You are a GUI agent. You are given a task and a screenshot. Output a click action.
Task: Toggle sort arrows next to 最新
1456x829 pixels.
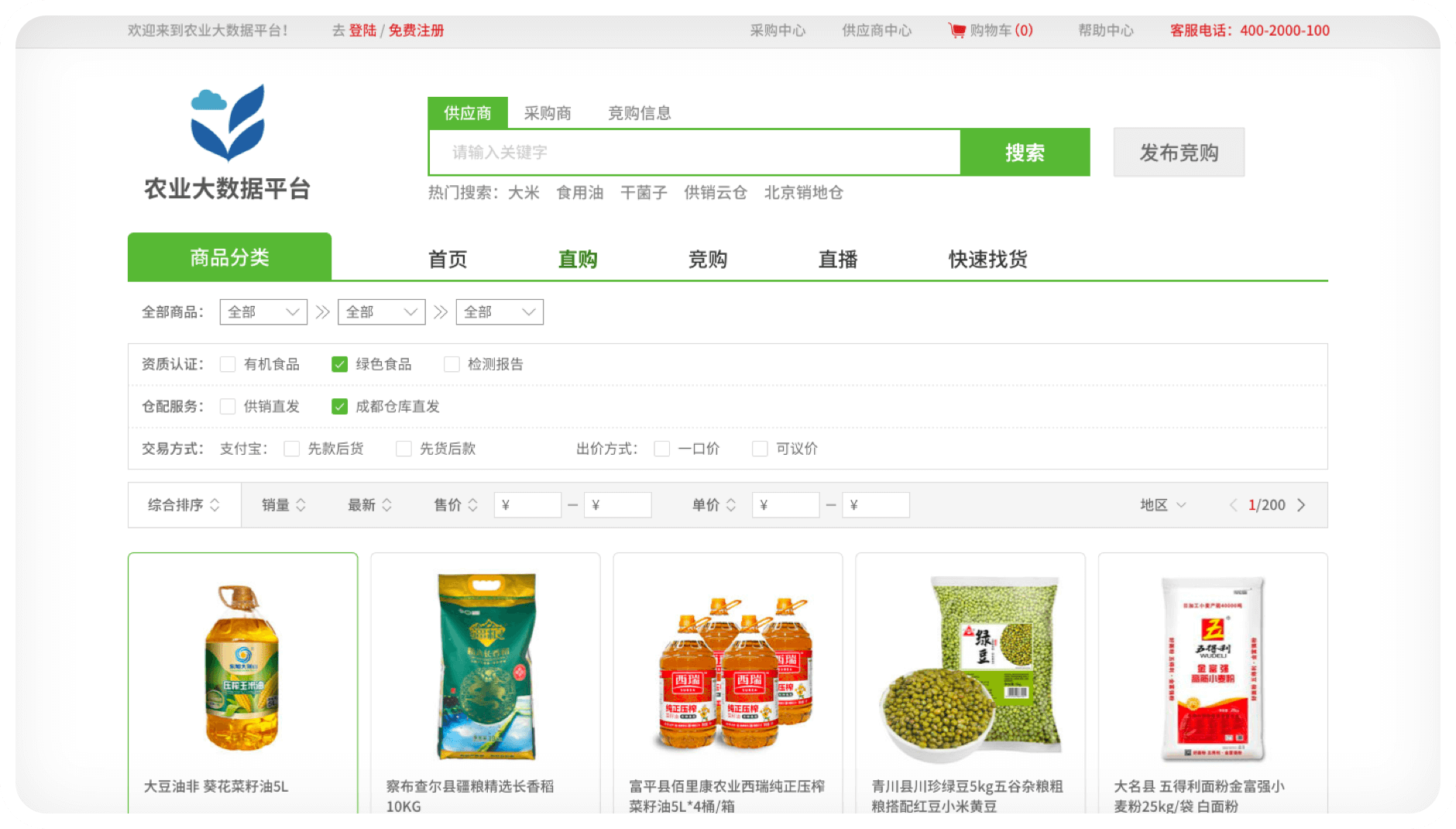tap(386, 505)
